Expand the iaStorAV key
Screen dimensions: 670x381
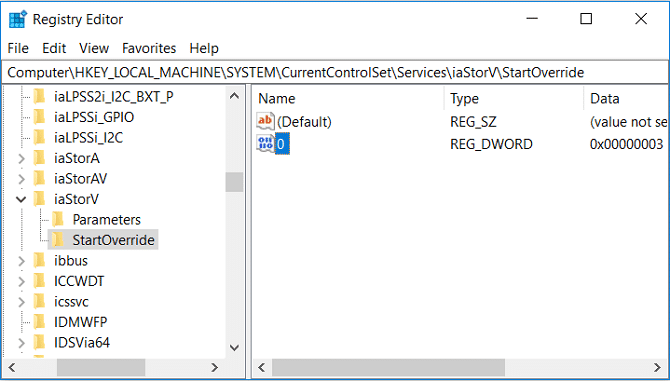point(21,179)
